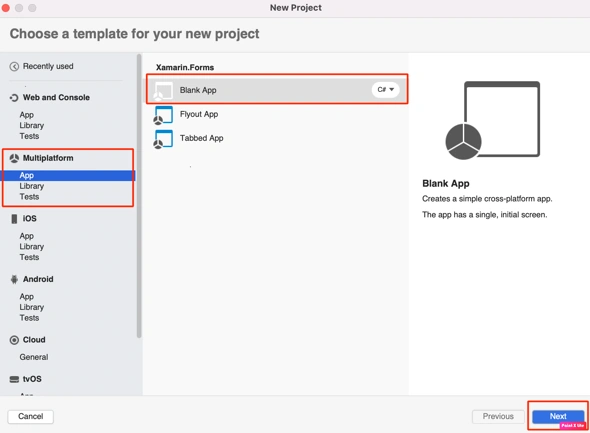Open the C# language dropdown
The image size is (590, 433).
click(x=385, y=90)
